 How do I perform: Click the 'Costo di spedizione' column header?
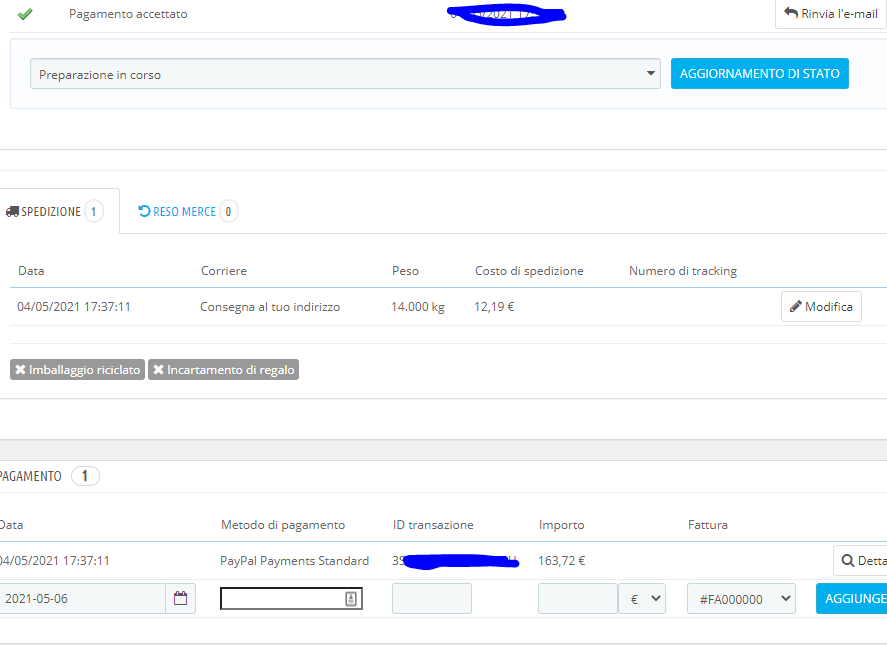click(529, 271)
